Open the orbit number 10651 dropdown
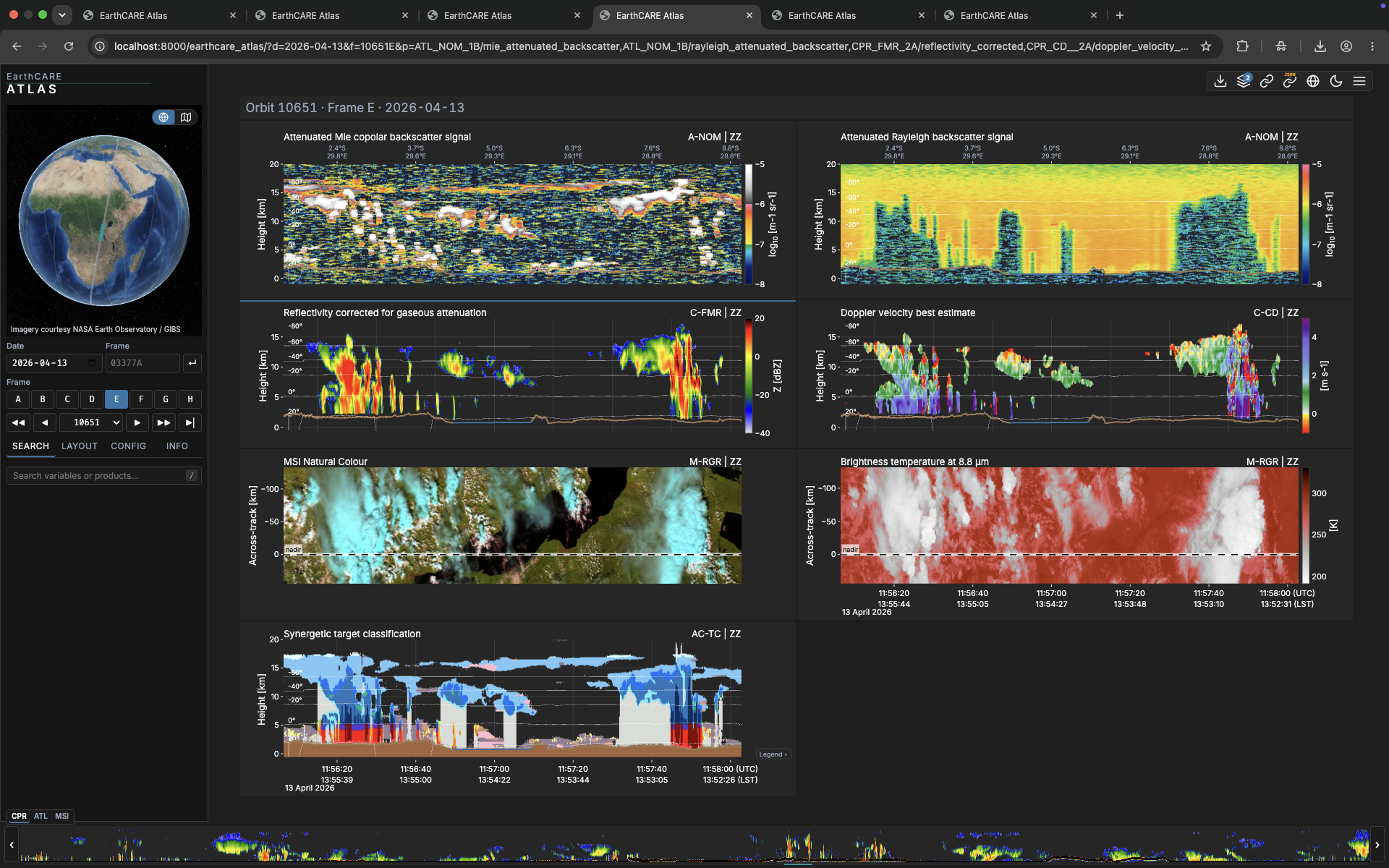 [91, 422]
